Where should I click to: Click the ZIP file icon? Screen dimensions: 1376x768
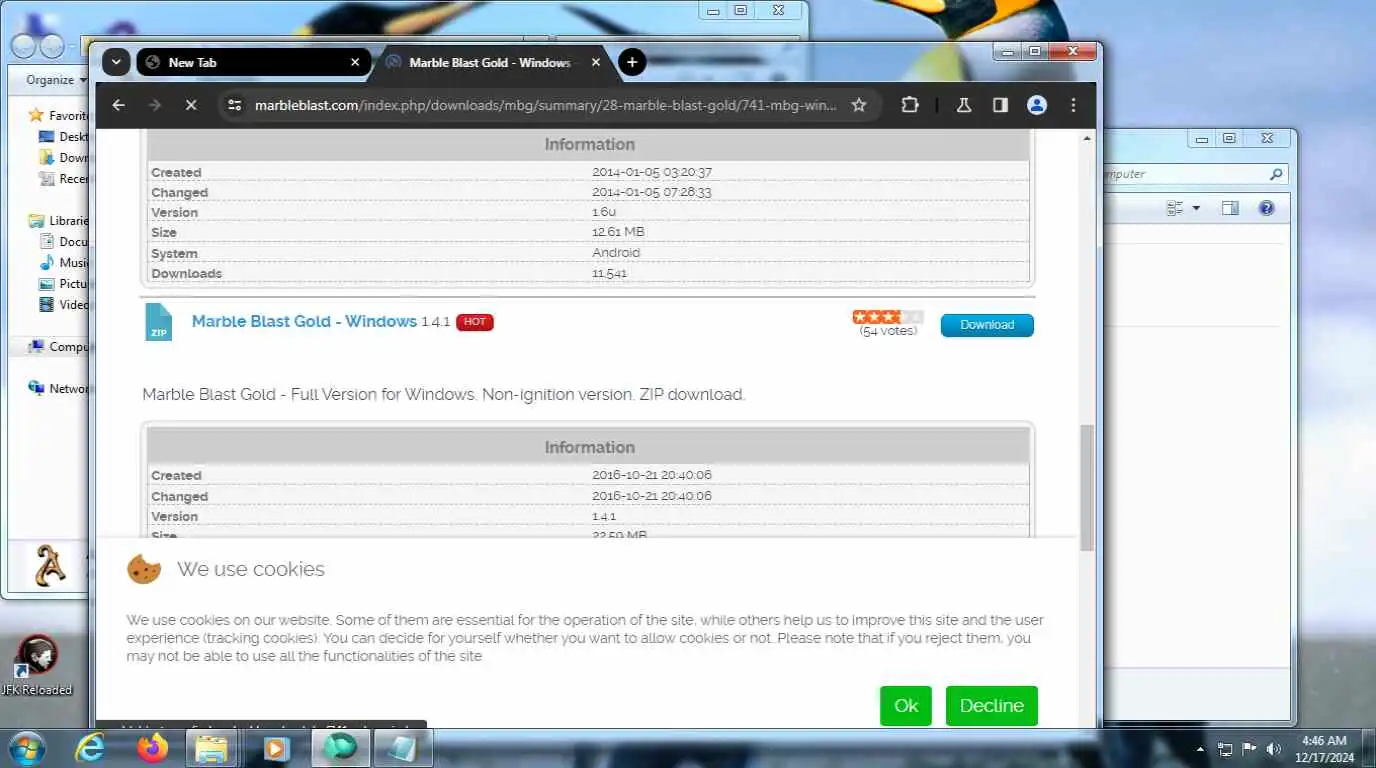click(159, 322)
